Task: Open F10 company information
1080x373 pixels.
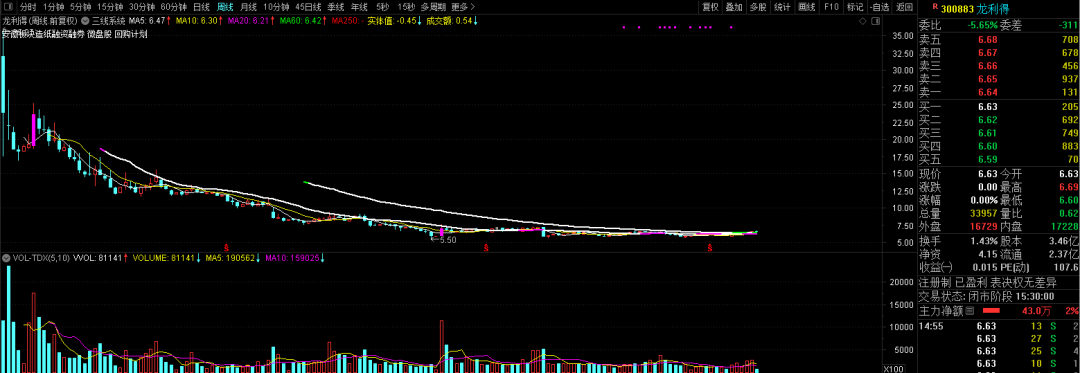Action: pos(831,7)
